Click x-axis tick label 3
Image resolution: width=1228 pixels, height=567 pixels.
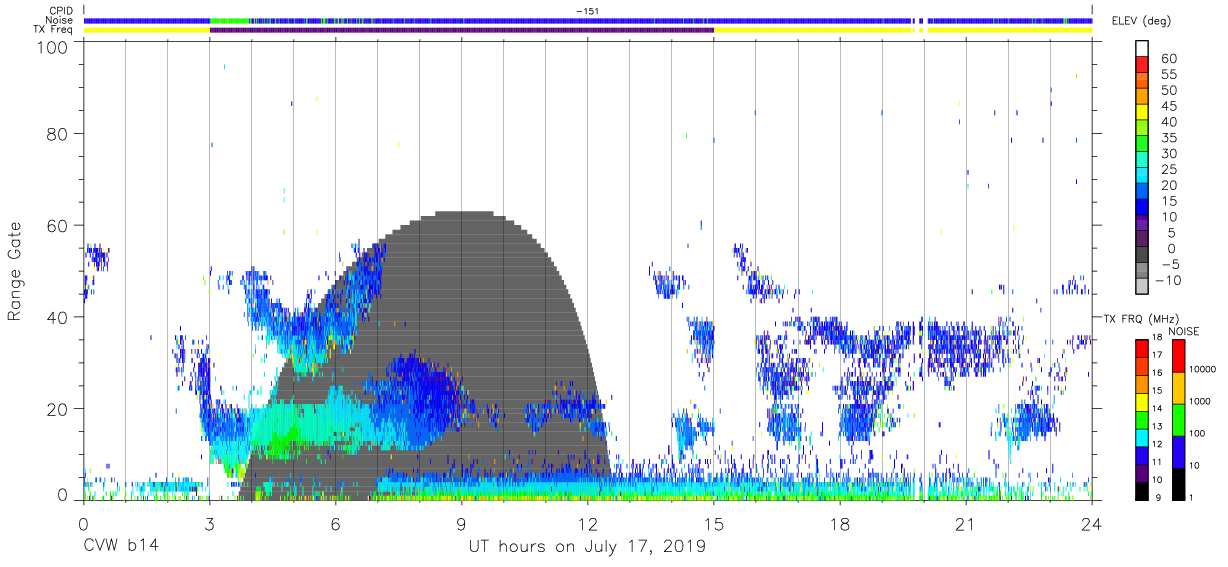[x=209, y=524]
